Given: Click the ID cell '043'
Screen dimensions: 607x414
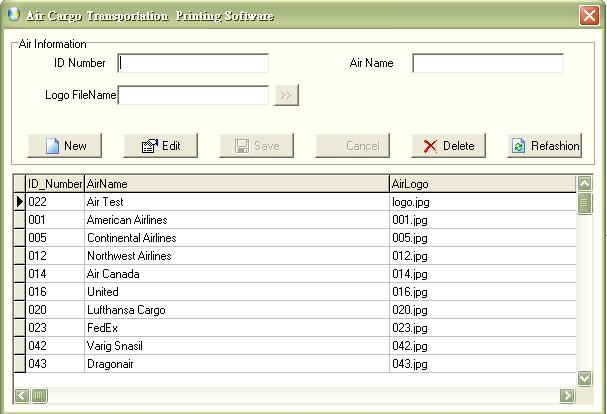Looking at the screenshot, I should [x=55, y=364].
